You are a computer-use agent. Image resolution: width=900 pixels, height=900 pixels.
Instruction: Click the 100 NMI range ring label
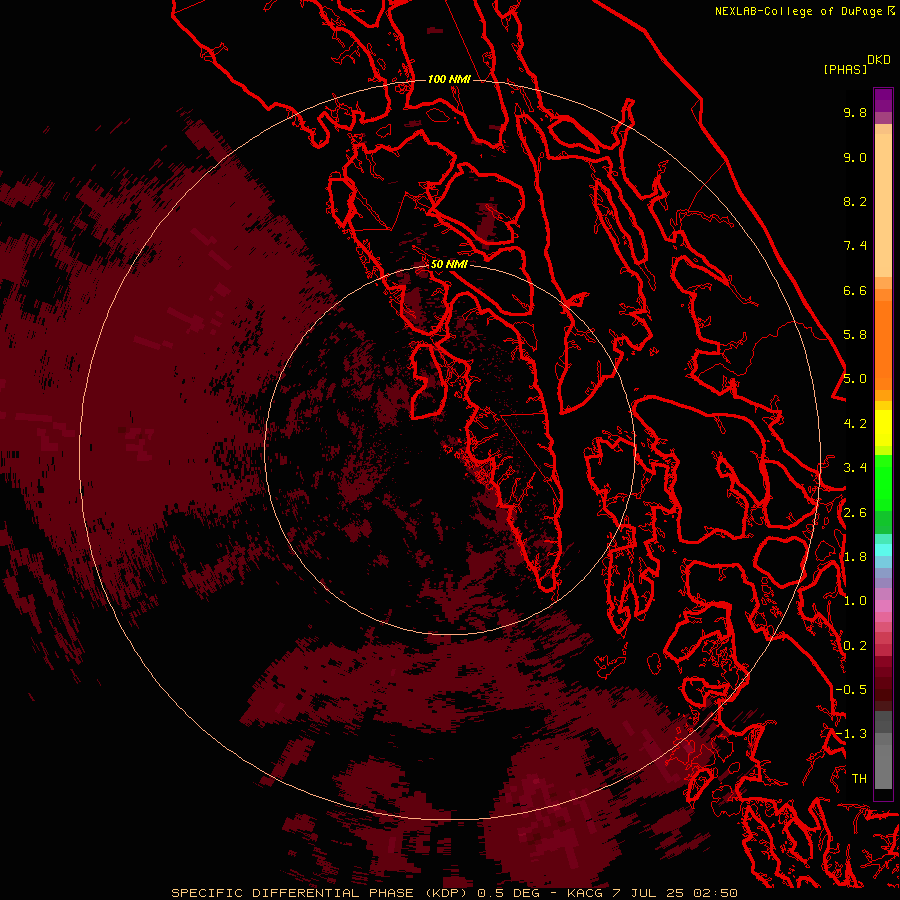(x=449, y=79)
